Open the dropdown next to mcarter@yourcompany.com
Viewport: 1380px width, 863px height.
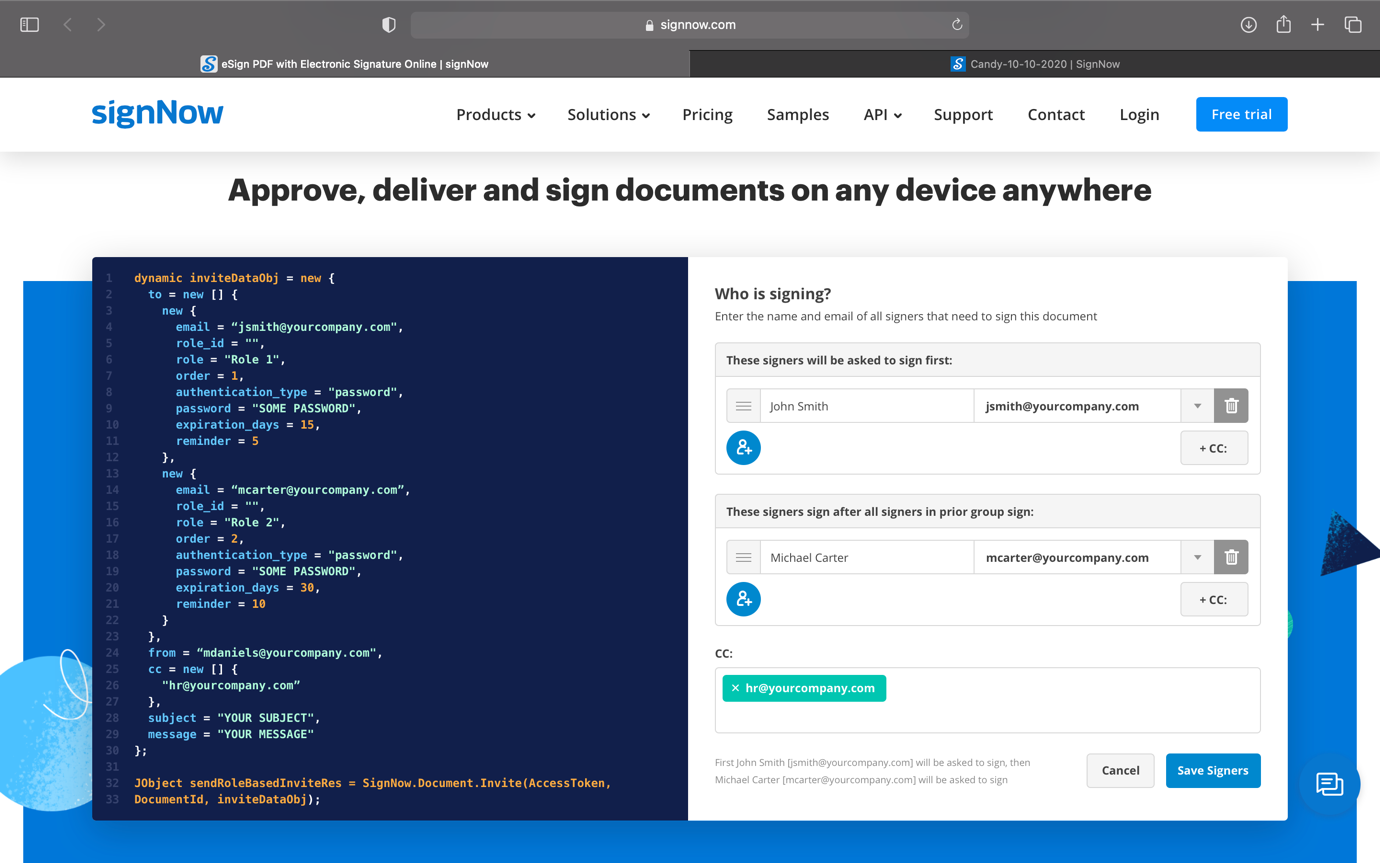click(x=1197, y=557)
